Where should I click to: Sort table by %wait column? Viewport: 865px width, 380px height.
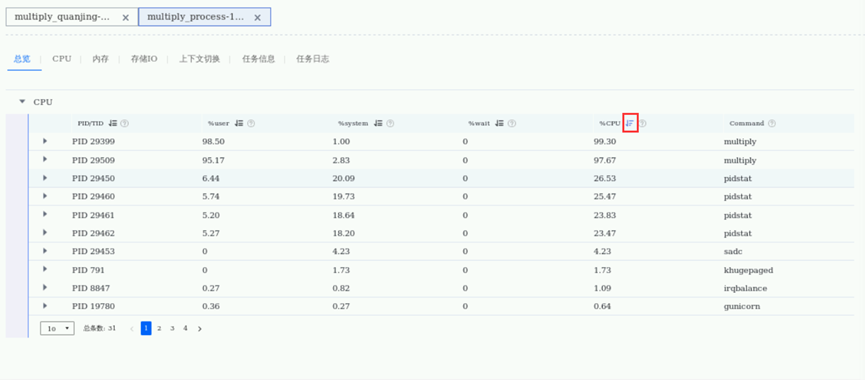tap(499, 124)
